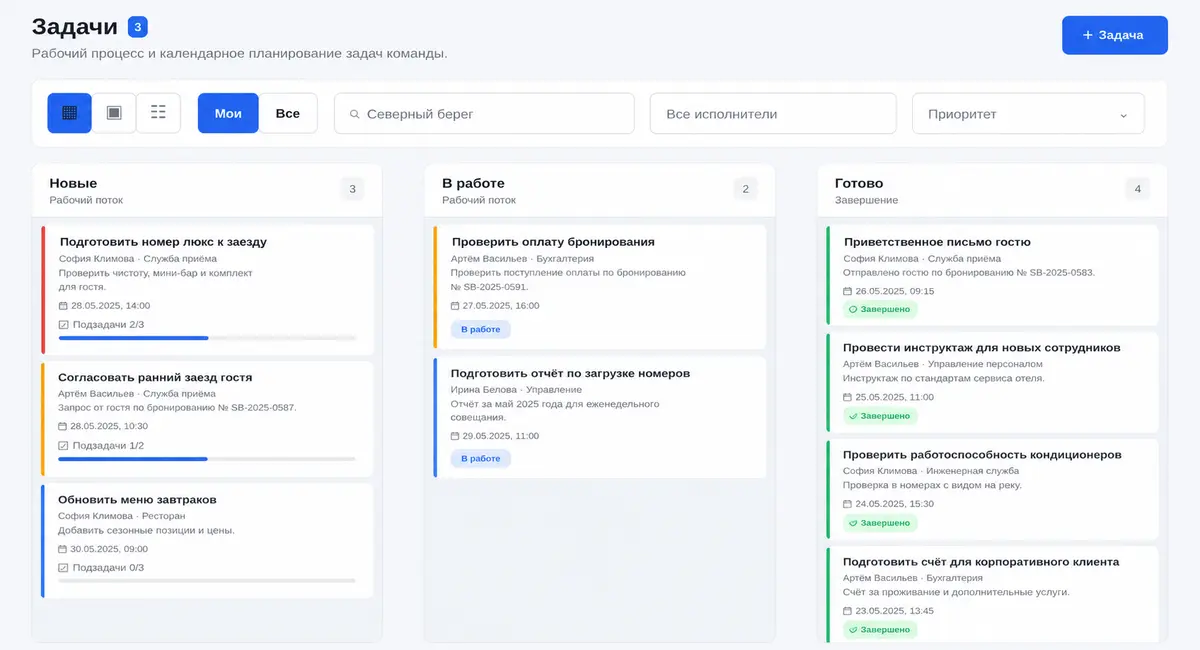The width and height of the screenshot is (1200, 650).
Task: Click Артём Васильев · Управление персоналом line
Action: [943, 364]
